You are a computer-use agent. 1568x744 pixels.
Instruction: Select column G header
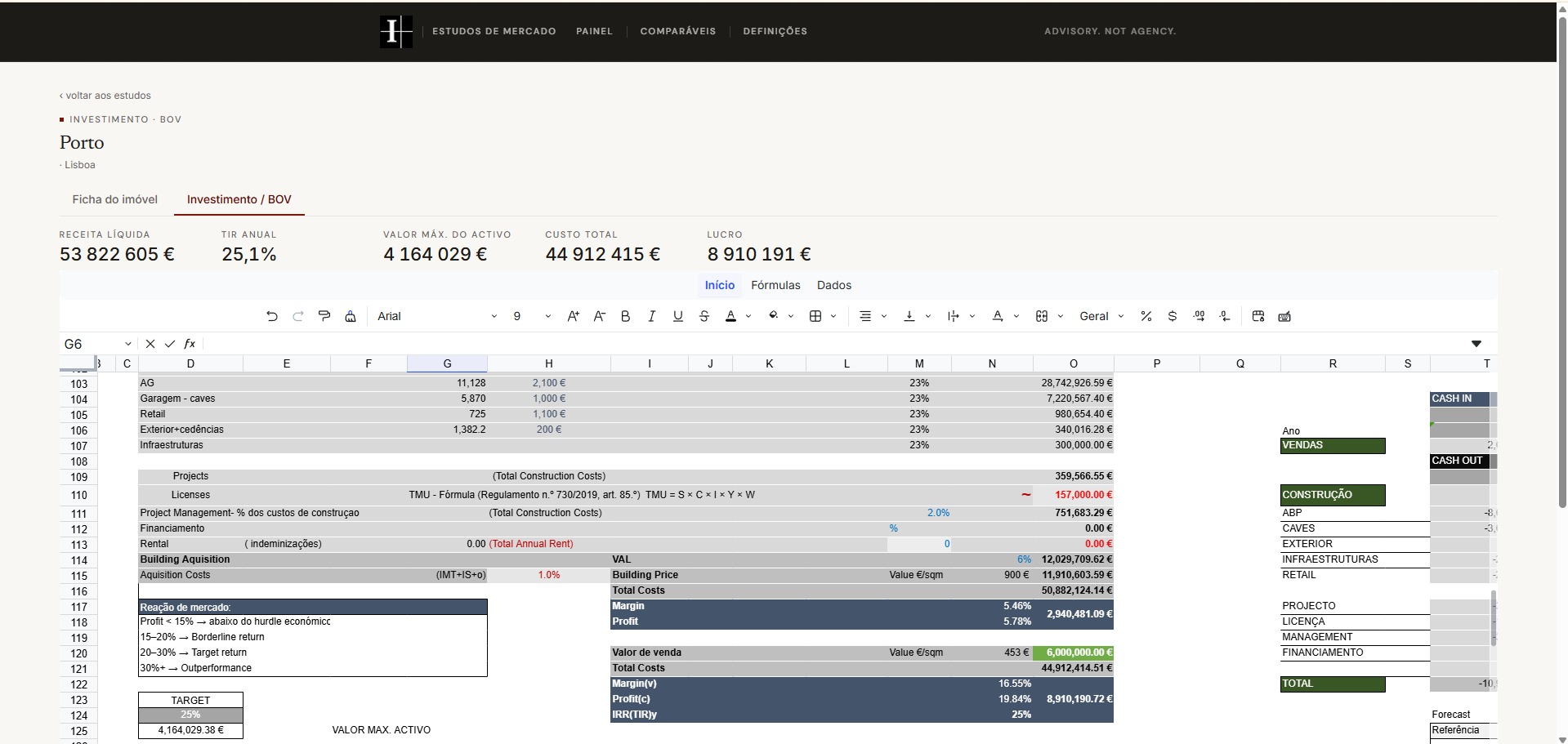(x=447, y=363)
